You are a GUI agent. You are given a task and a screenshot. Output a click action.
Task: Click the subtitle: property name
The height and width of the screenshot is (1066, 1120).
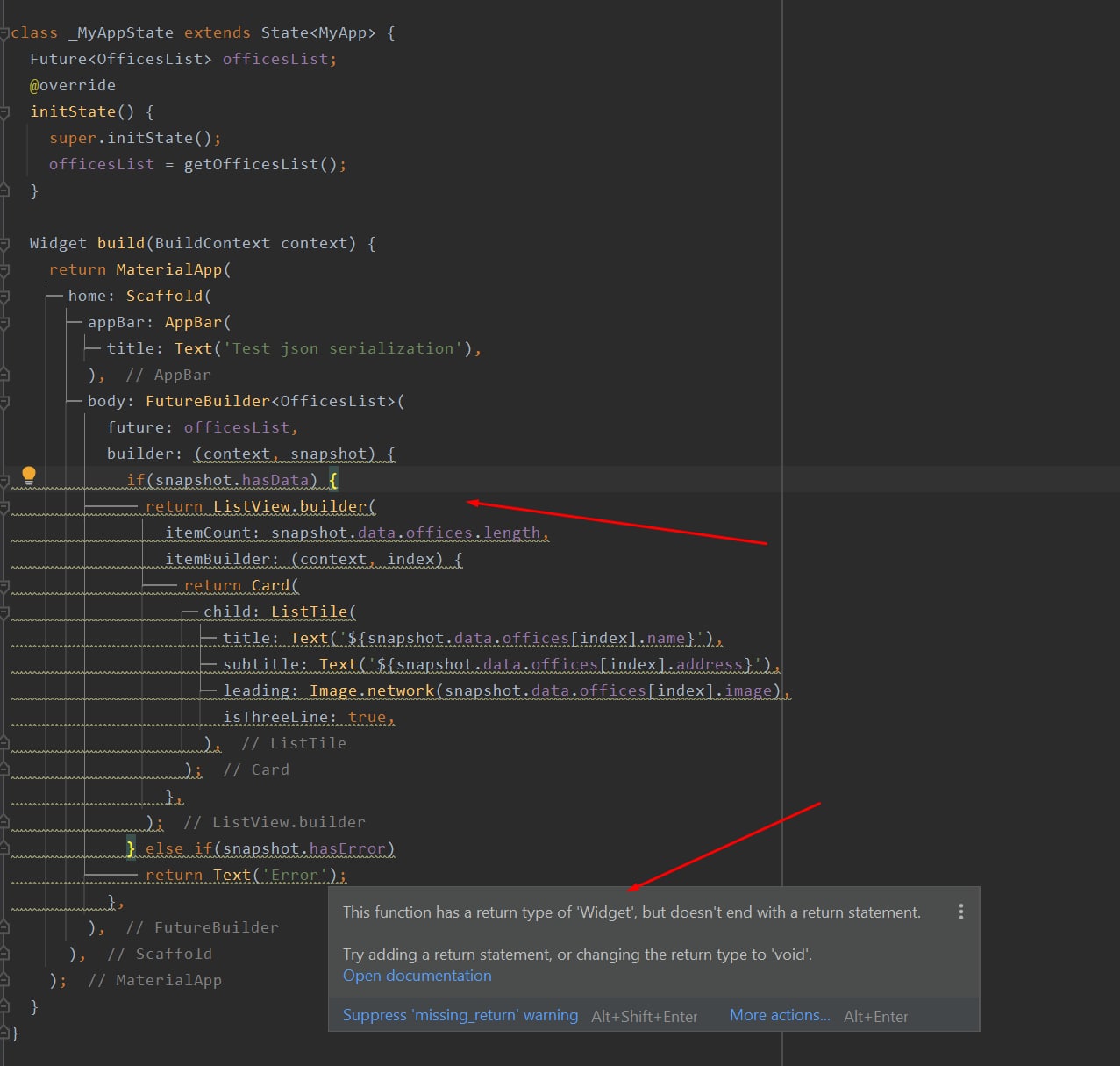click(266, 664)
